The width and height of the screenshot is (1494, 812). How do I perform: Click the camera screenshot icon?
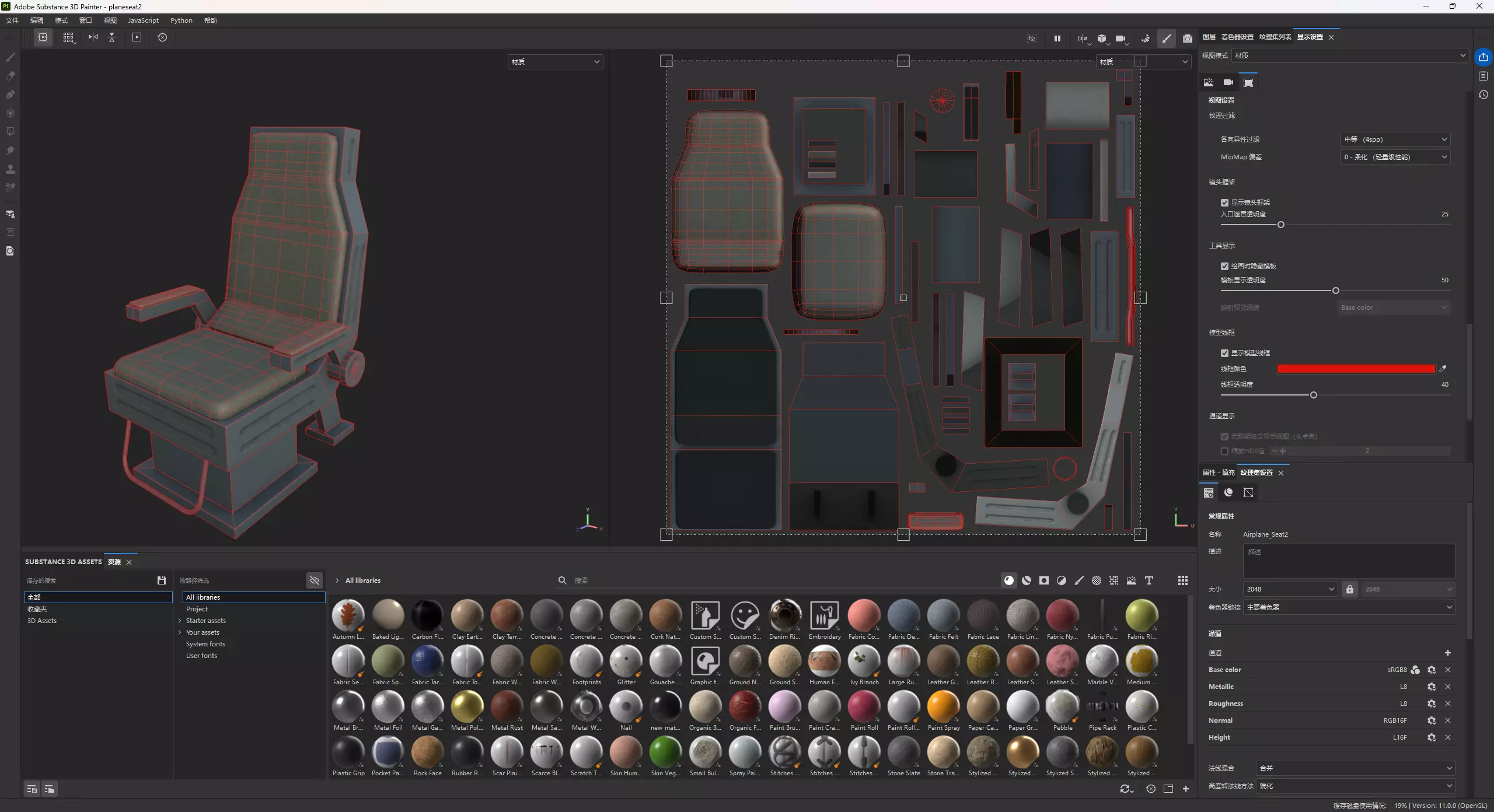(1187, 38)
